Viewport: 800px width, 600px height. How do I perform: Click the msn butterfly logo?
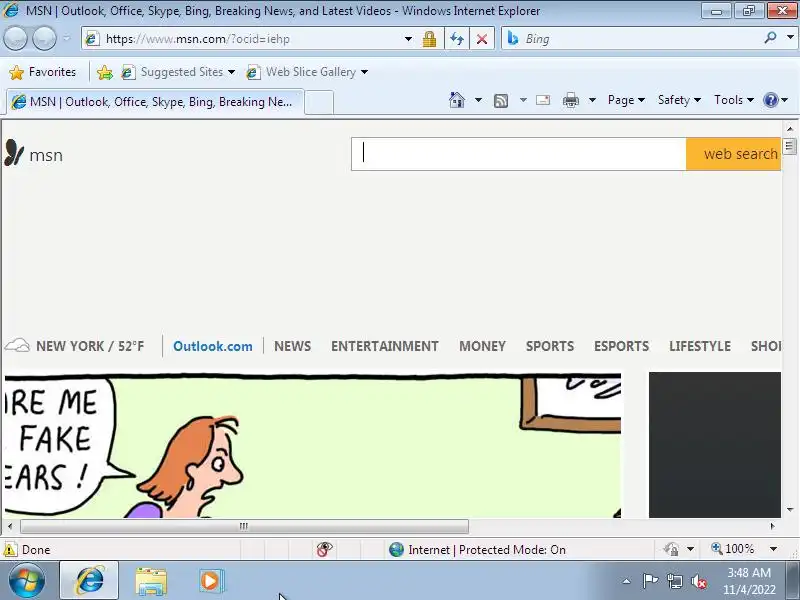[34, 154]
